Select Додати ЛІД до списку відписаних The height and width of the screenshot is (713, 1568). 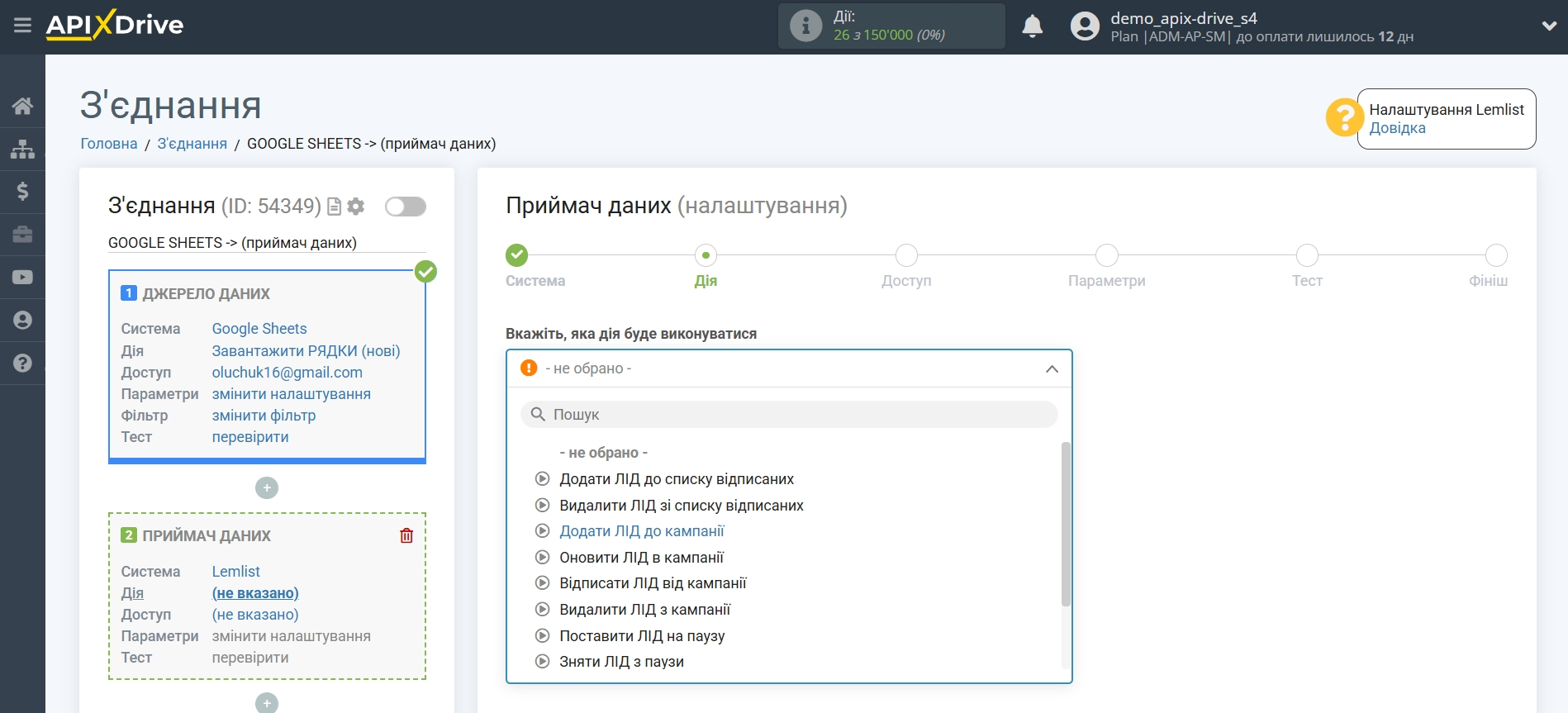[677, 479]
